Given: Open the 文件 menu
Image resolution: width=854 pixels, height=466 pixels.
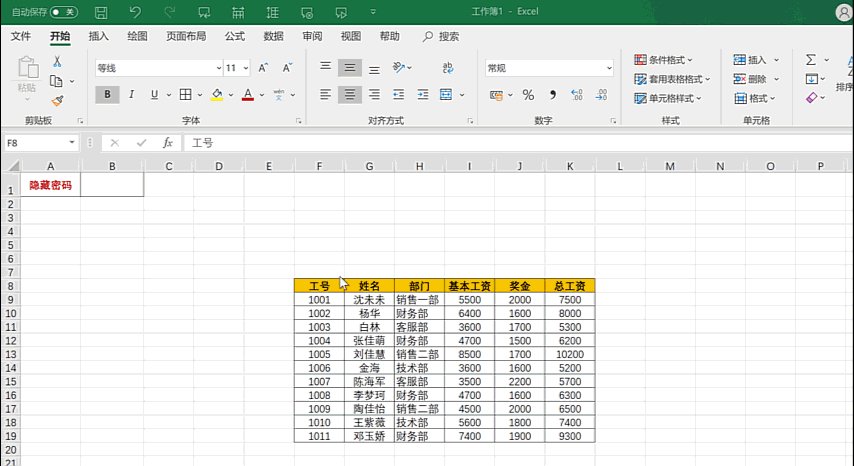Looking at the screenshot, I should tap(21, 36).
